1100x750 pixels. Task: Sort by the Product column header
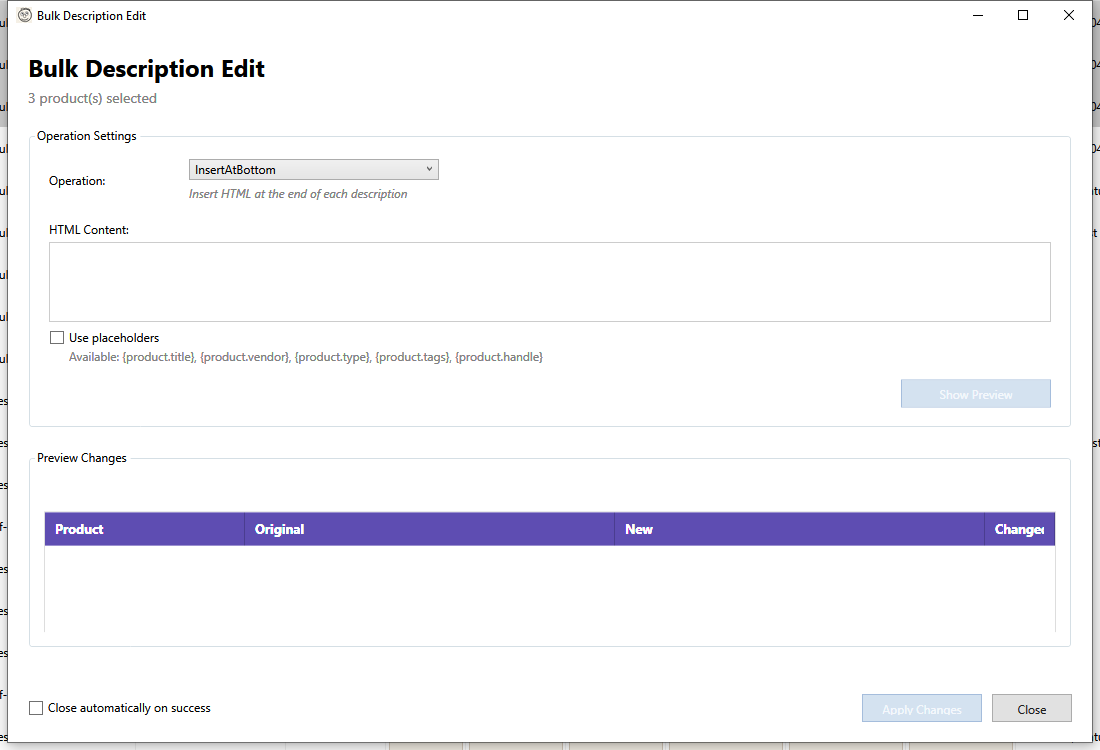(x=80, y=528)
